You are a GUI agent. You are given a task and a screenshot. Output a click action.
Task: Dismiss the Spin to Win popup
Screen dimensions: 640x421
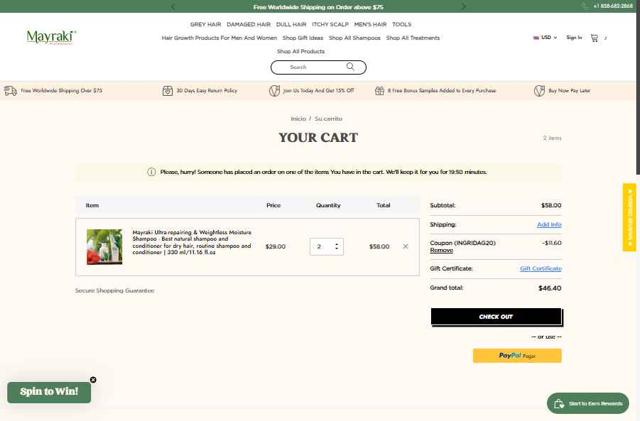click(x=93, y=380)
